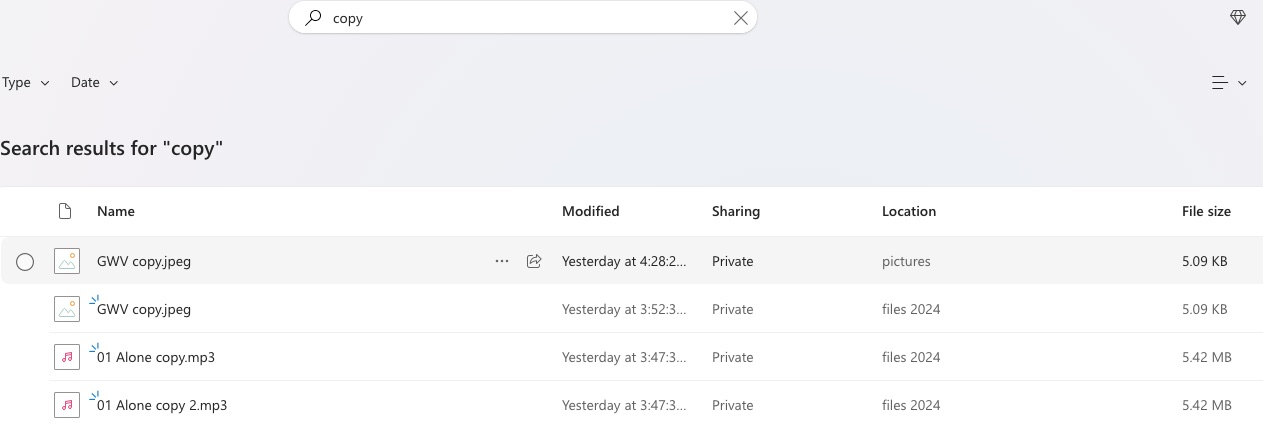Image resolution: width=1263 pixels, height=427 pixels.
Task: Click the file type column header icon
Action: click(66, 211)
